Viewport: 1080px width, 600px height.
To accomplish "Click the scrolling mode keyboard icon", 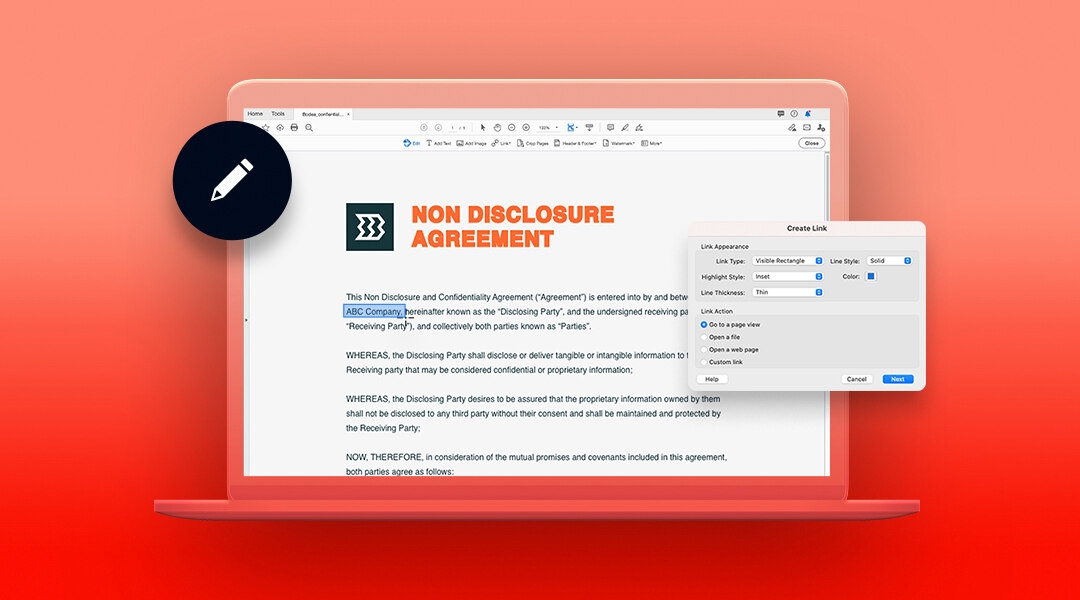I will coord(589,127).
